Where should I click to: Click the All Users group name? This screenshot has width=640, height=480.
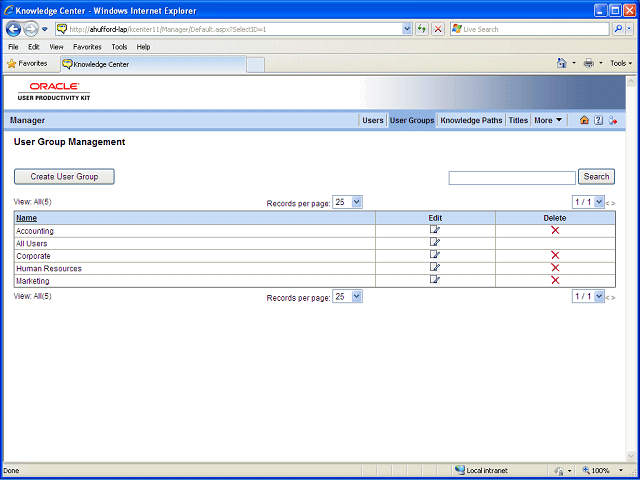point(31,244)
